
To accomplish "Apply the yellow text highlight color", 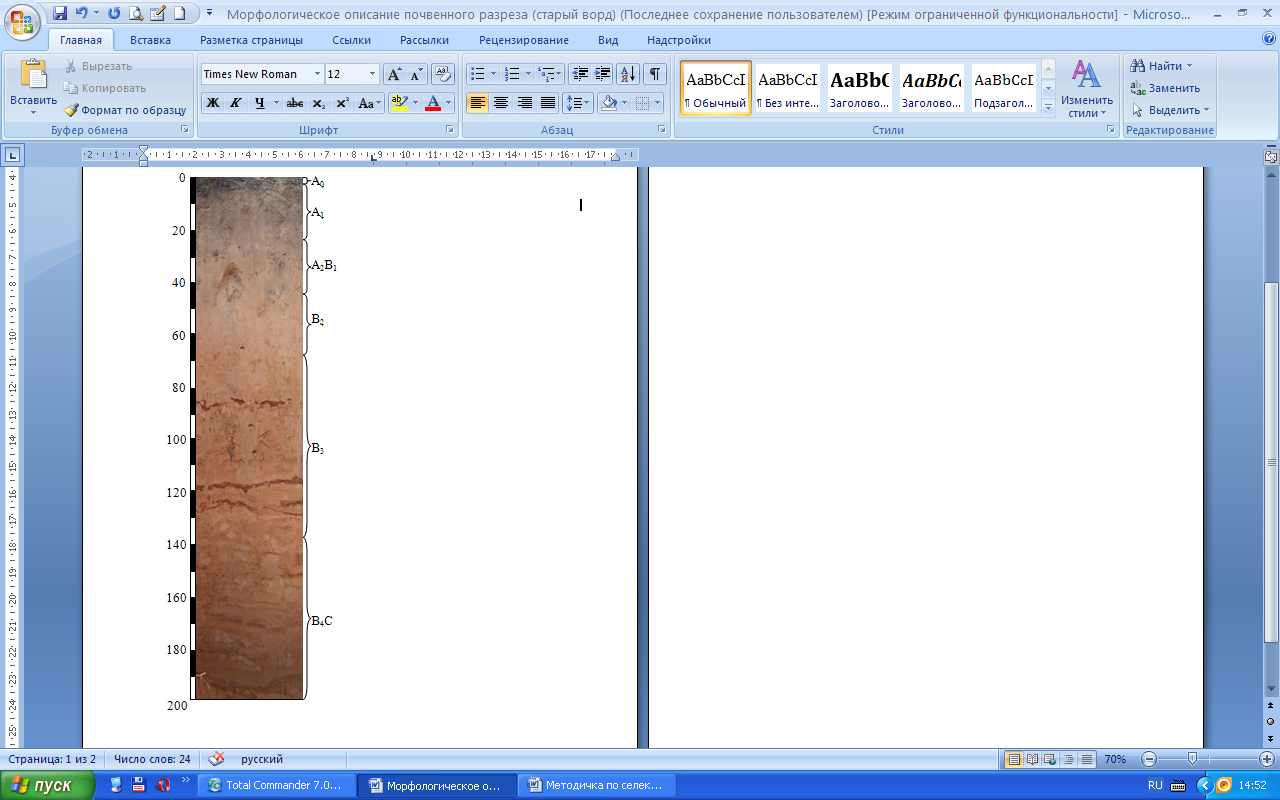I will [398, 102].
